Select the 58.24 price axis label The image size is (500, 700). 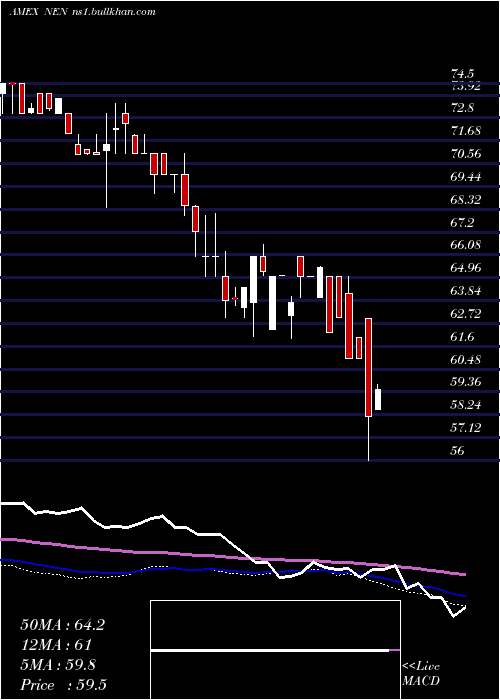point(466,405)
